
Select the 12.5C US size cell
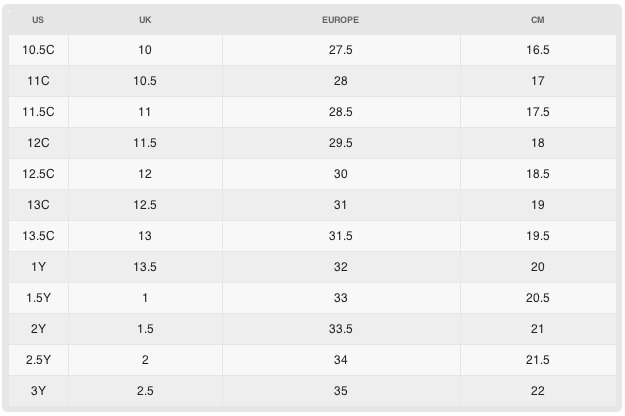pyautogui.click(x=38, y=174)
